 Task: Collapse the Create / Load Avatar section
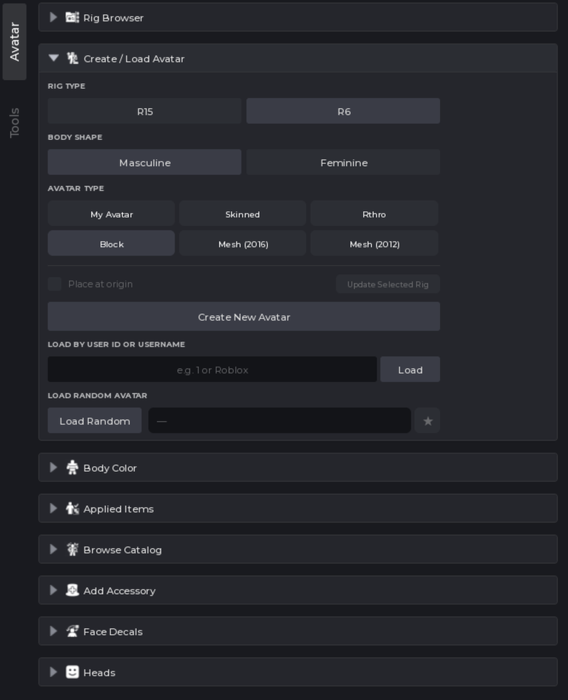tap(54, 58)
